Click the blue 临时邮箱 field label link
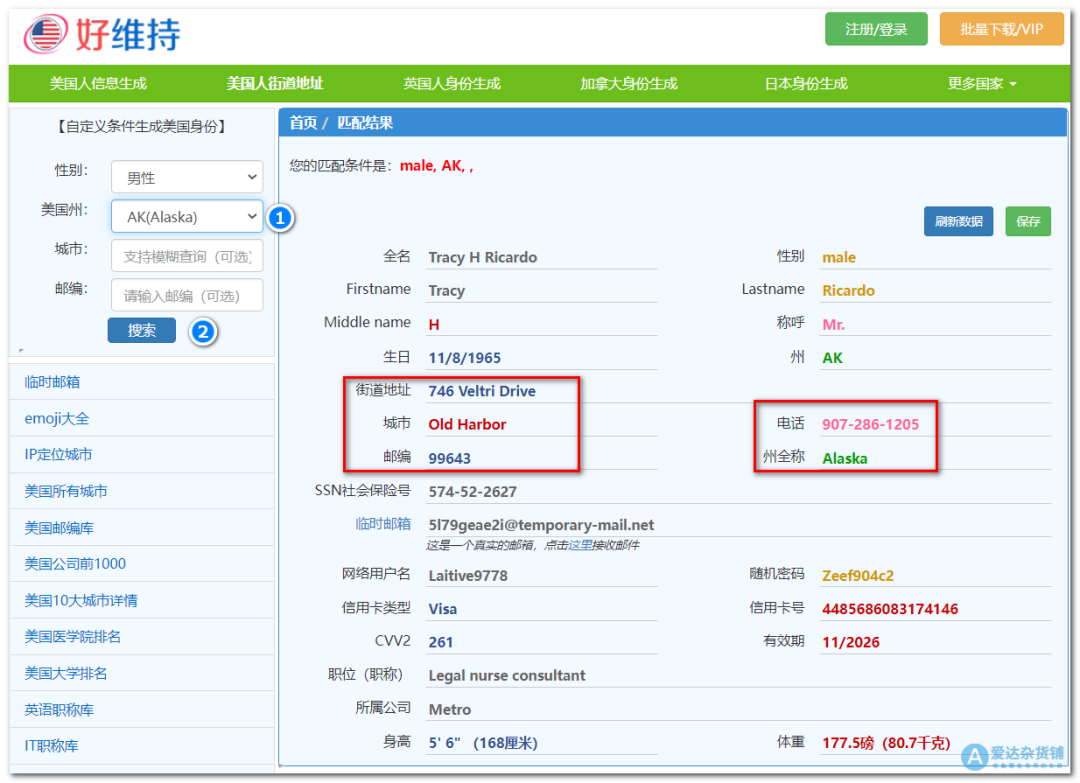 pyautogui.click(x=383, y=524)
